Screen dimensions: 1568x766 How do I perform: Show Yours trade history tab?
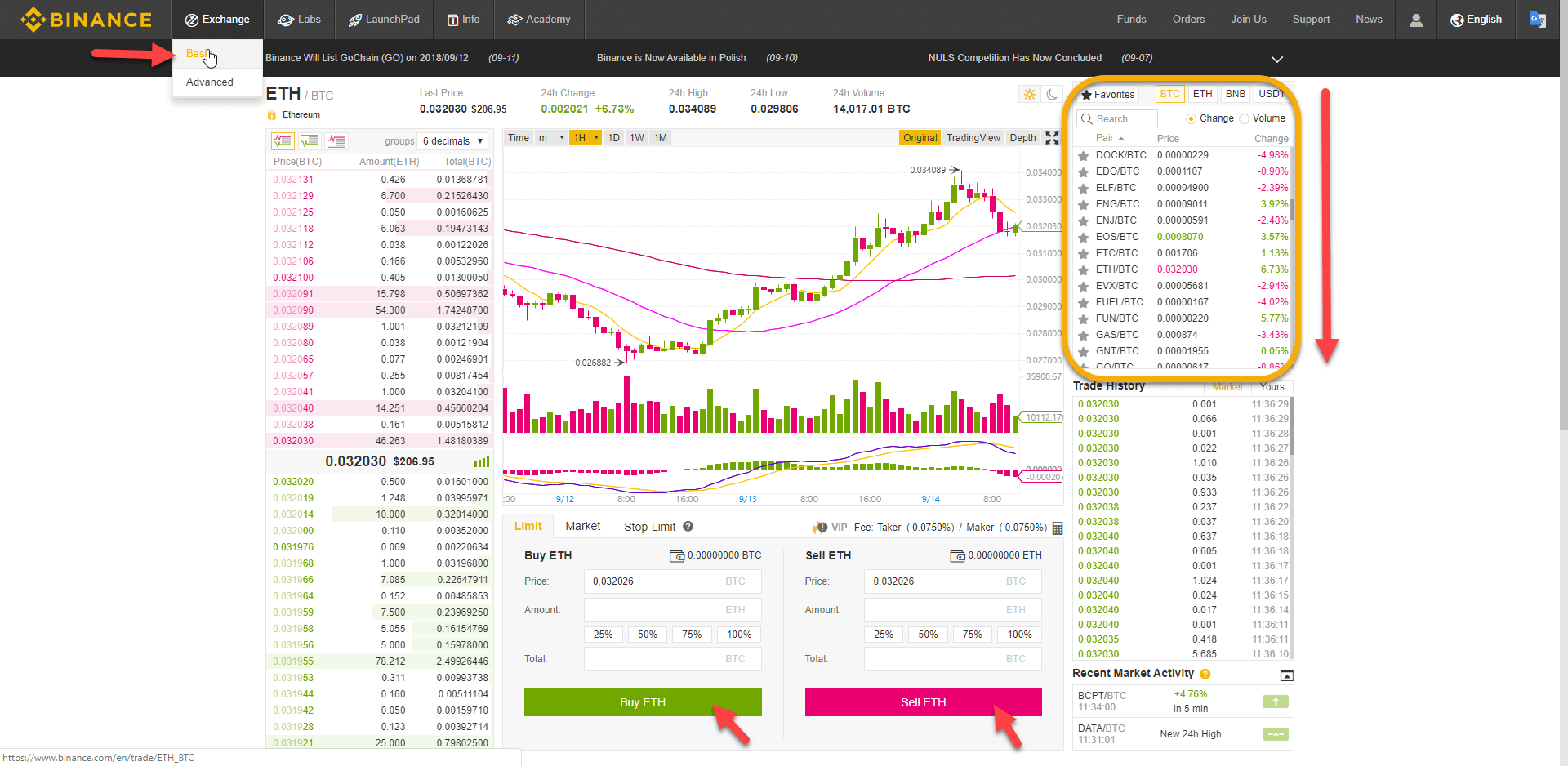coord(1272,387)
